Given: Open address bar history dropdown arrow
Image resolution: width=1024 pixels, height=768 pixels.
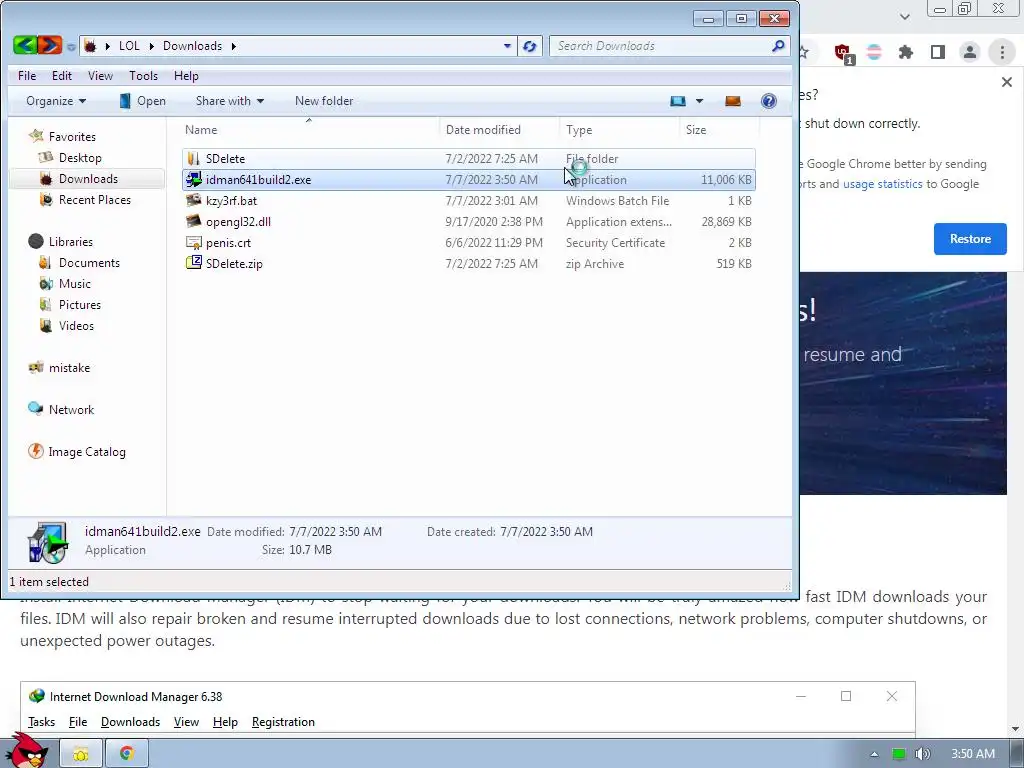Looking at the screenshot, I should [x=507, y=46].
